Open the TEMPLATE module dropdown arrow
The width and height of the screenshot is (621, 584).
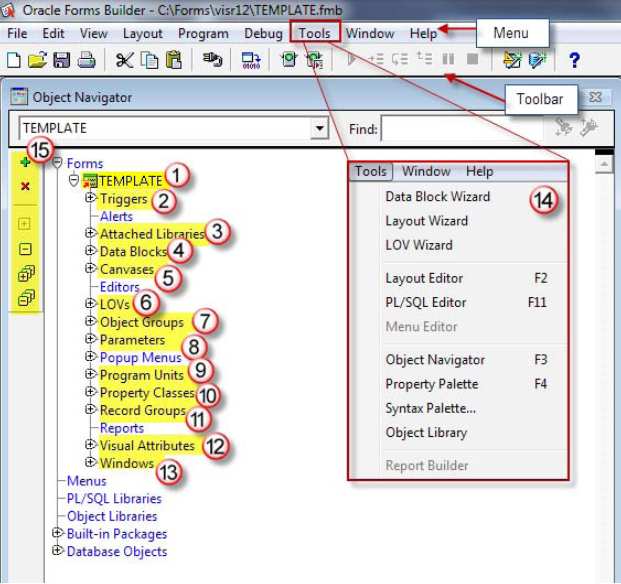click(x=319, y=128)
